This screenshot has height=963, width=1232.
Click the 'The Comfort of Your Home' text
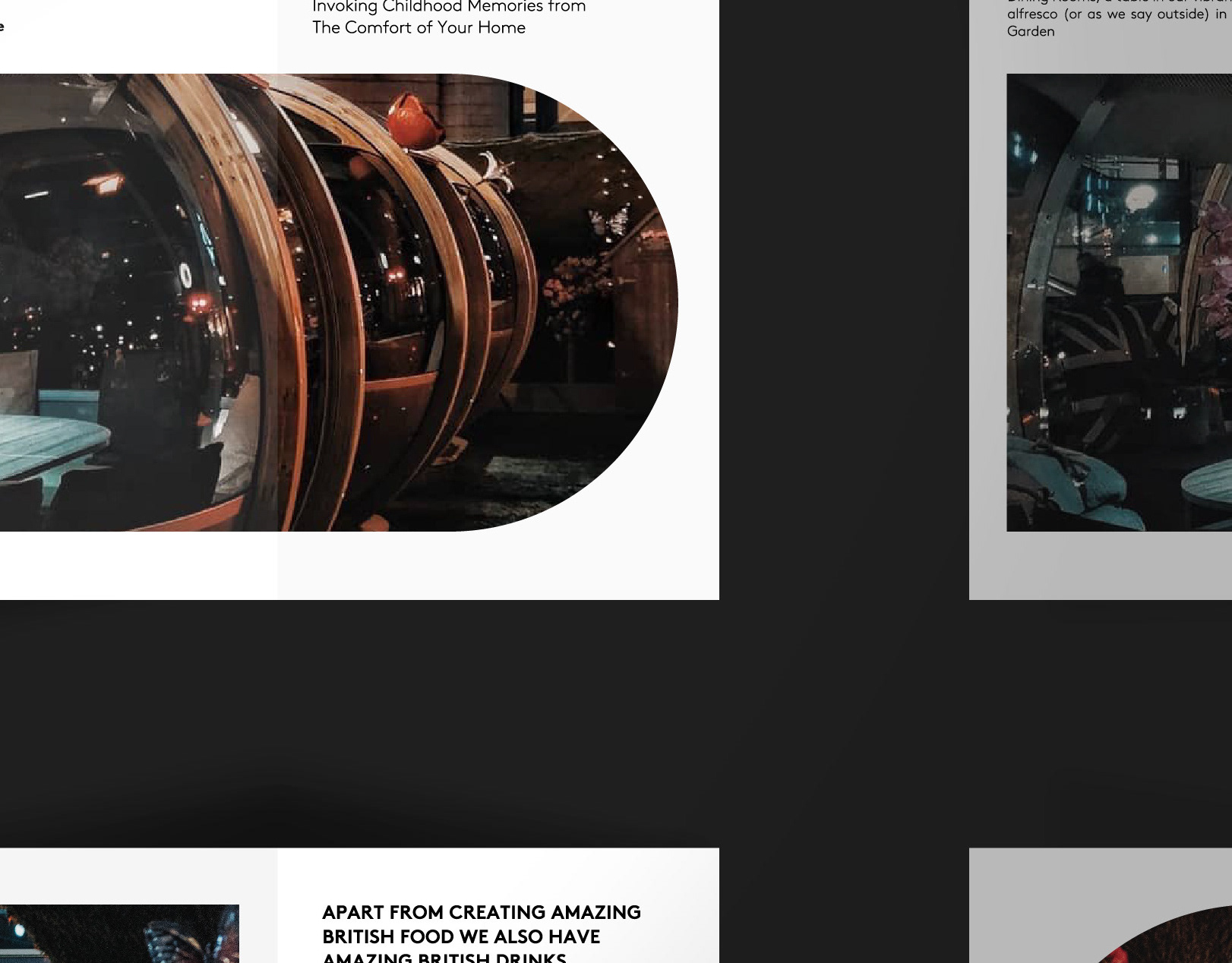[x=419, y=28]
